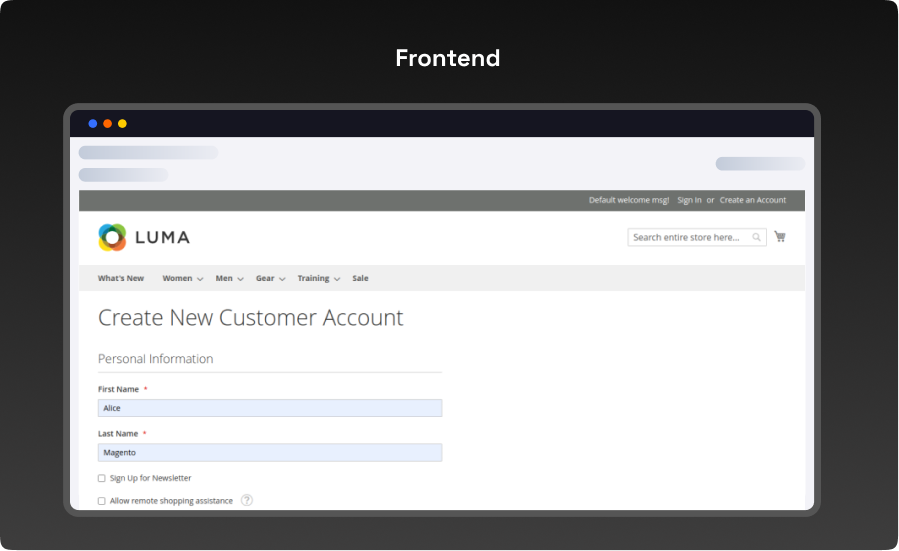Click the Luma logo icon
The width and height of the screenshot is (899, 551).
click(x=113, y=237)
